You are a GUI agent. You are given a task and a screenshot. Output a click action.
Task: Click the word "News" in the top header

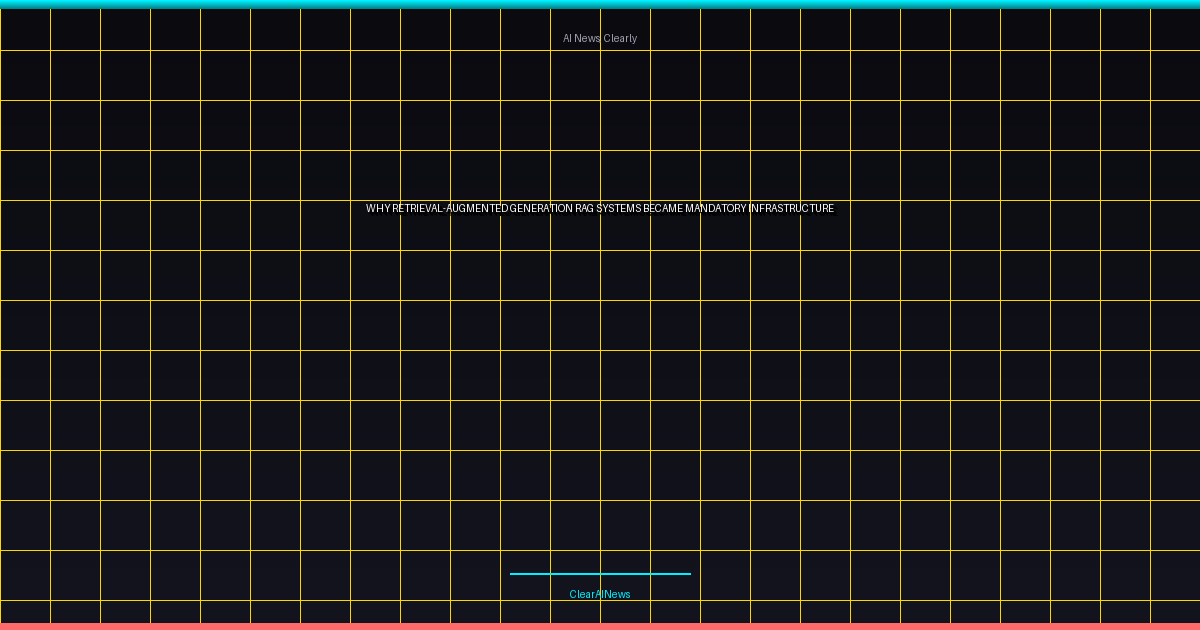pyautogui.click(x=588, y=38)
